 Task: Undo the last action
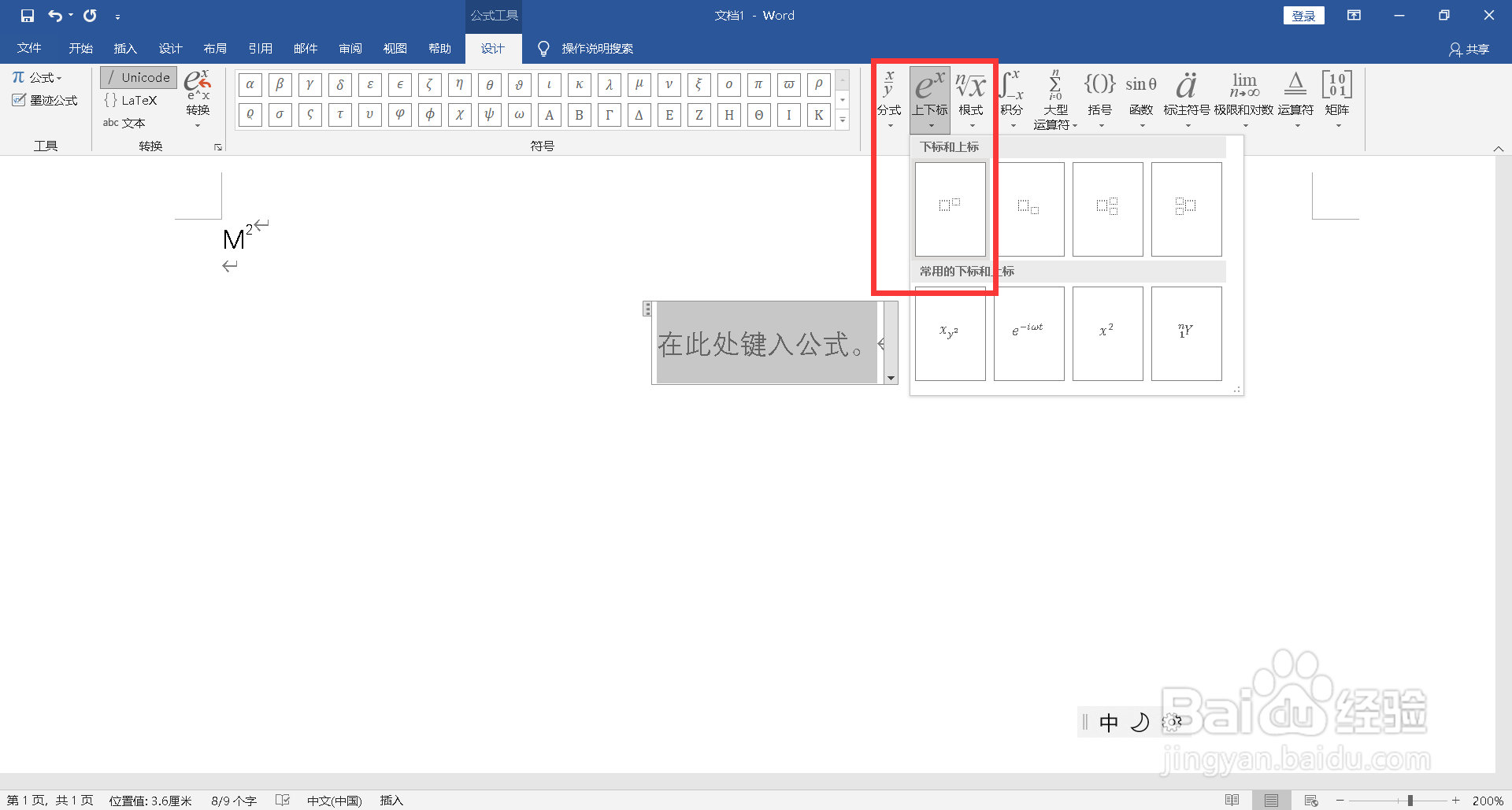coord(55,16)
